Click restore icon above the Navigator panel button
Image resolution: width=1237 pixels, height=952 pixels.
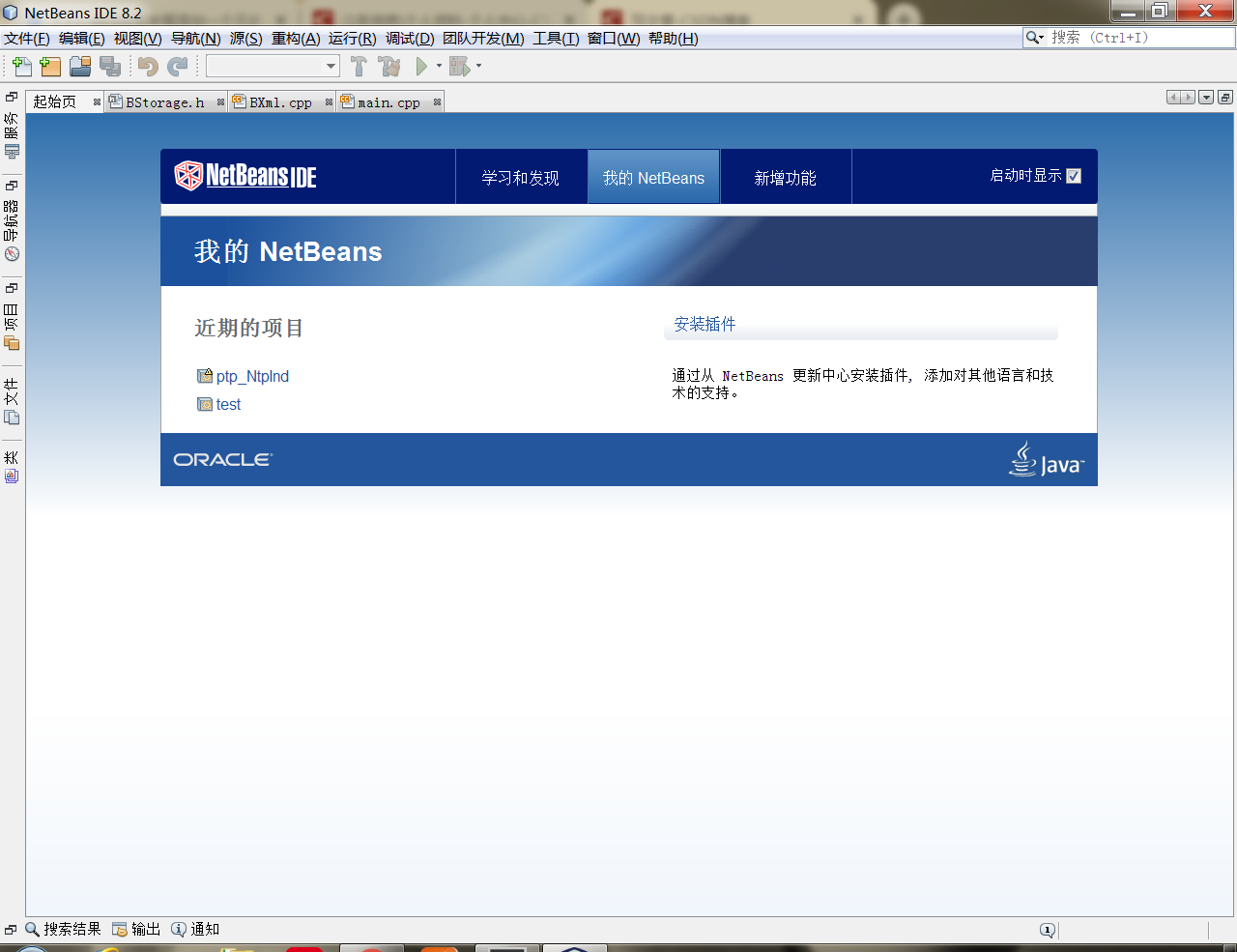coord(12,185)
